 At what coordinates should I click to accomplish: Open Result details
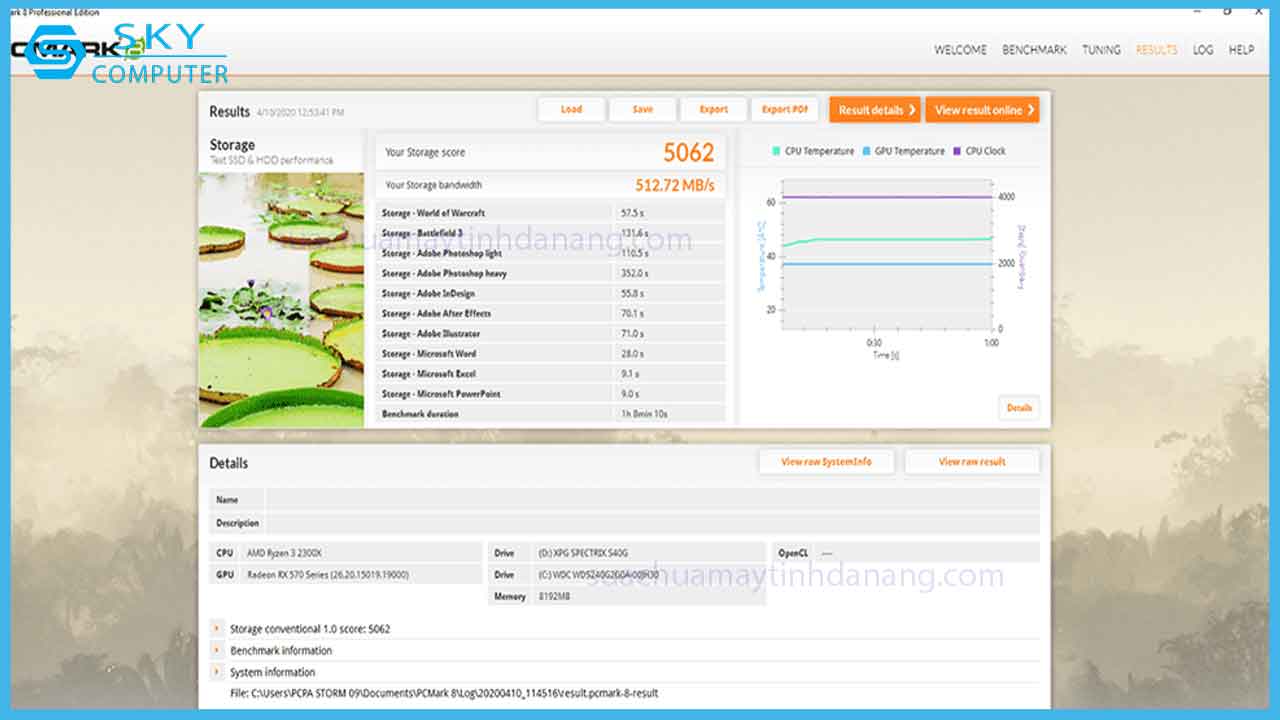coord(875,110)
